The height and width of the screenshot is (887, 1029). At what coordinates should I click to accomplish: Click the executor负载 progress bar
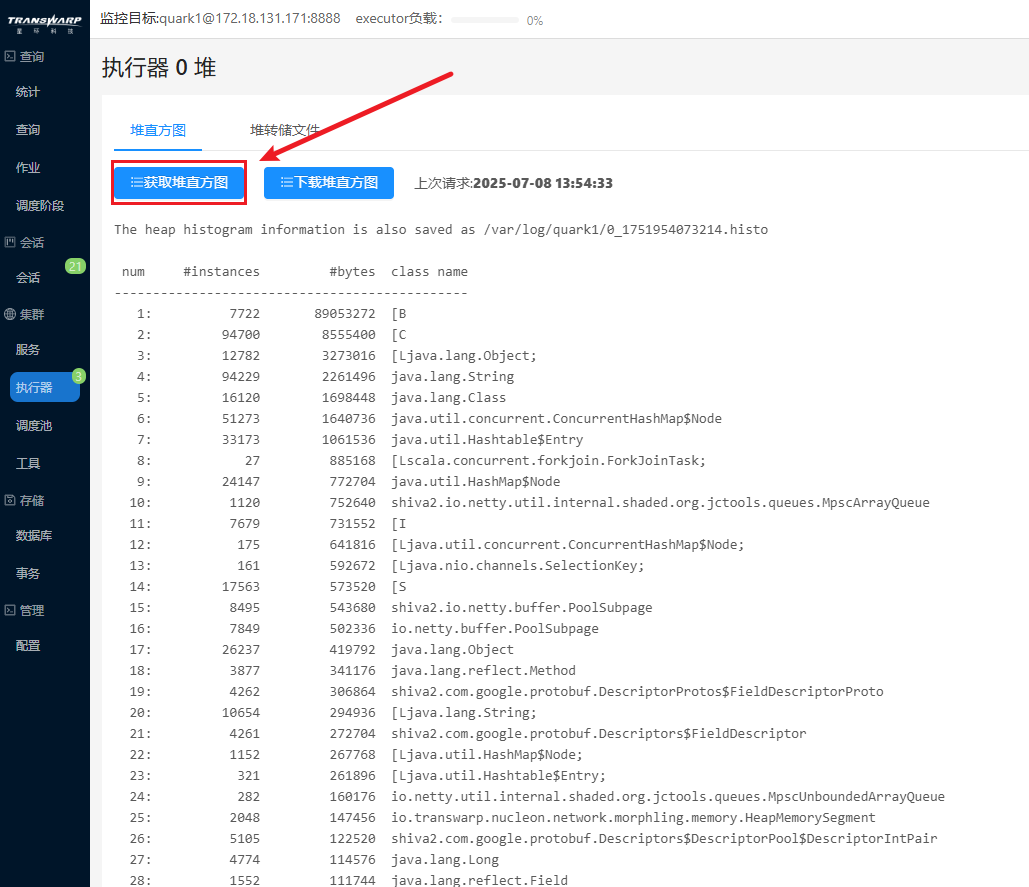(x=485, y=20)
